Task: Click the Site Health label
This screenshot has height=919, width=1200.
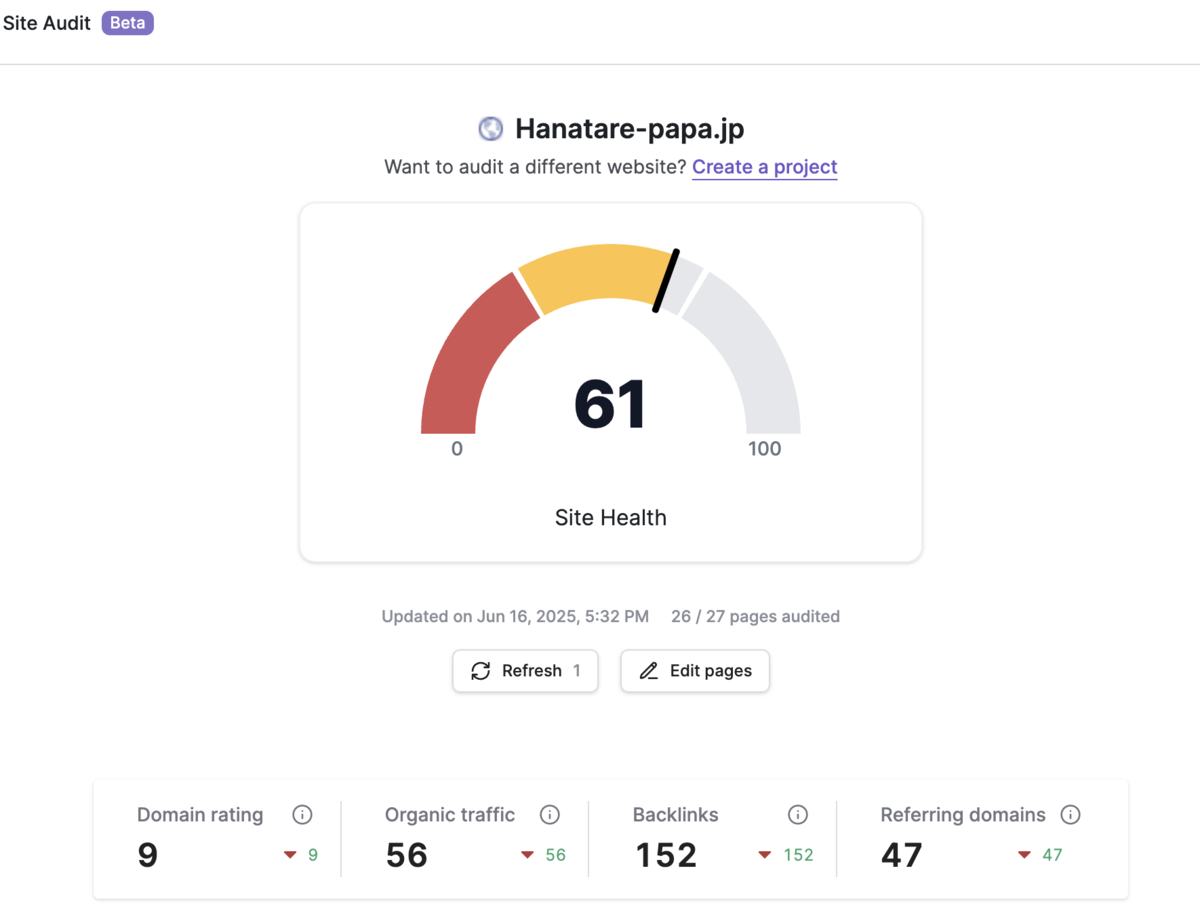Action: point(611,518)
